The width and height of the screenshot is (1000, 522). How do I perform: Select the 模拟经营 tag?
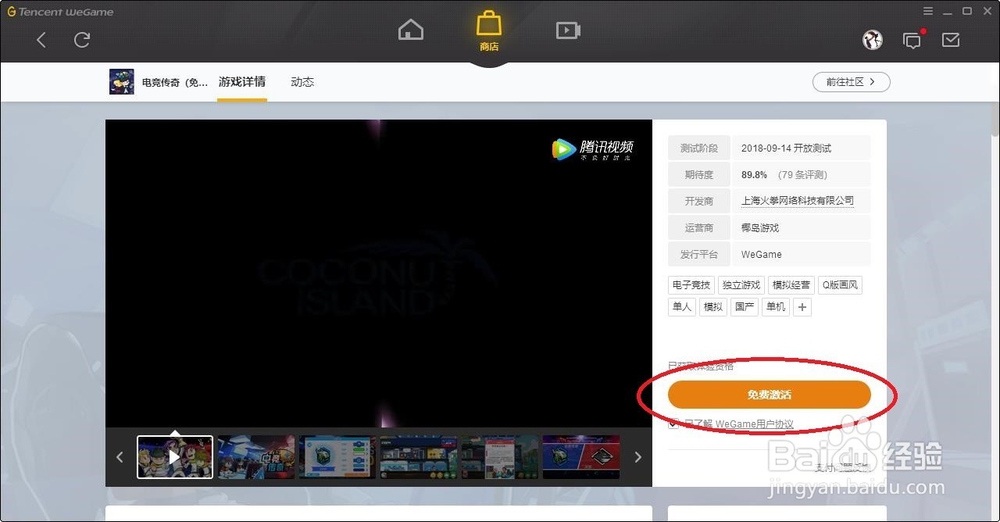791,285
